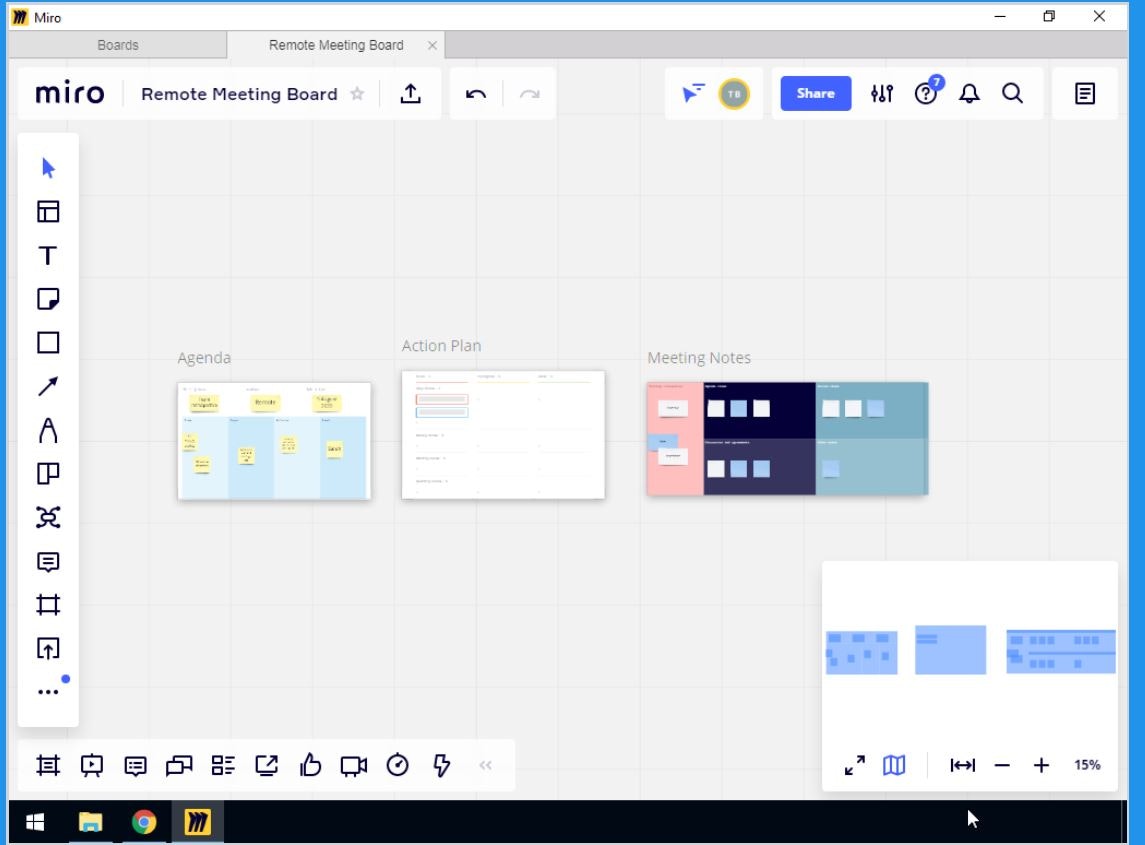
Task: Toggle collaborators' cursors visibility
Action: click(692, 93)
